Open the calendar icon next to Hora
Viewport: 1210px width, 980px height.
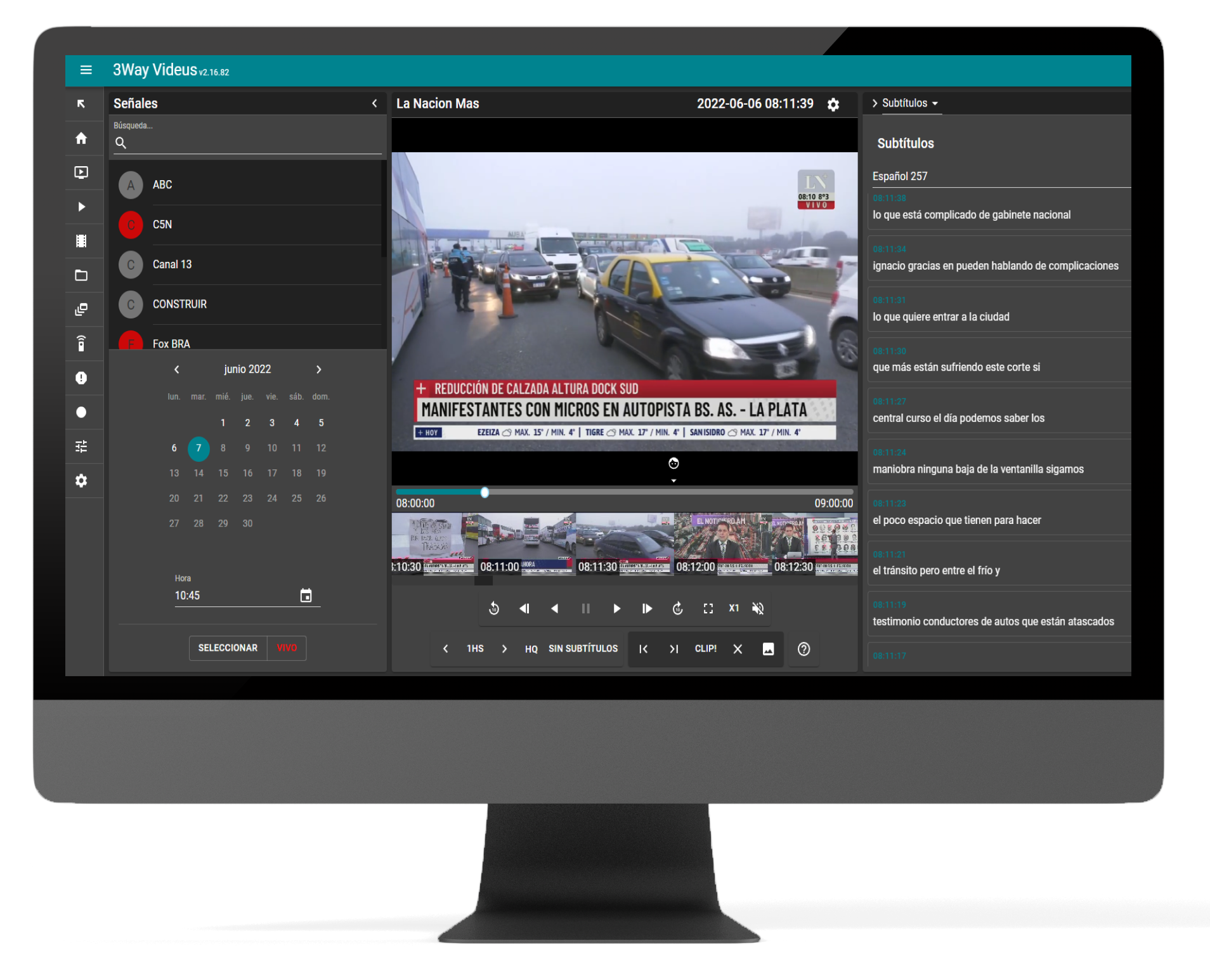pyautogui.click(x=306, y=596)
